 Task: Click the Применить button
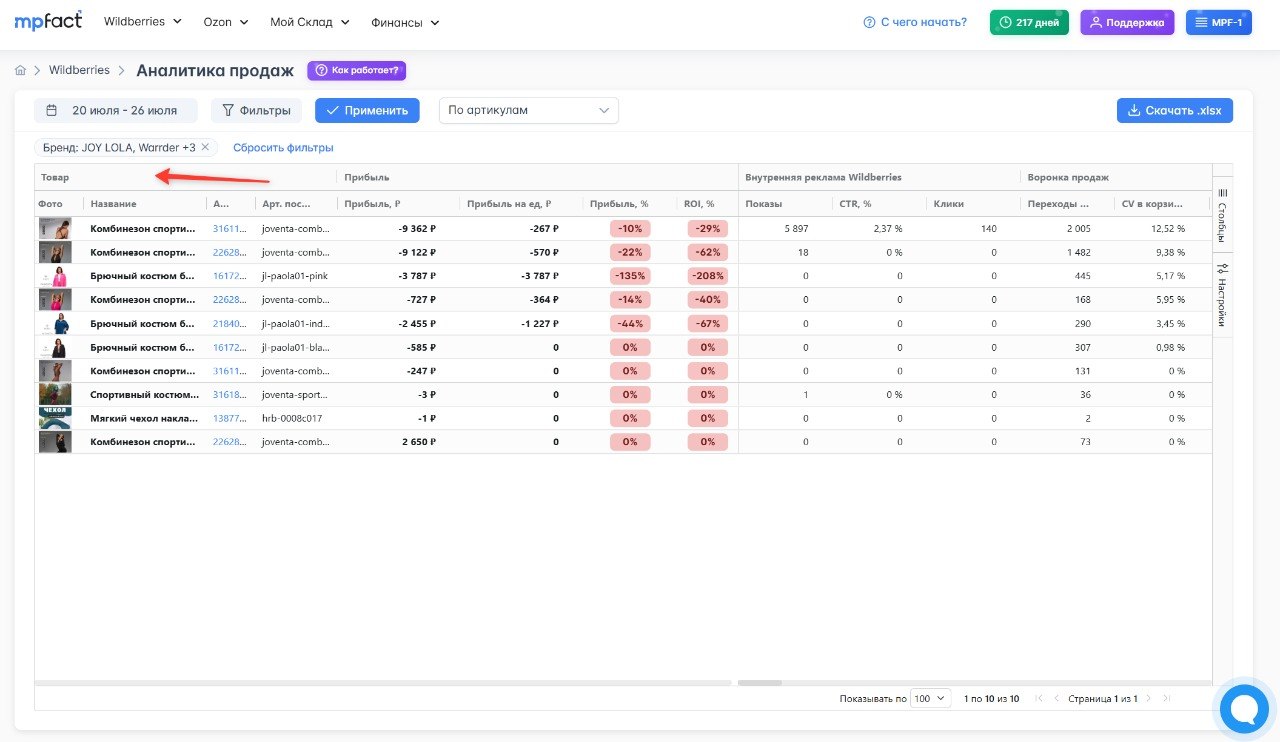(367, 110)
